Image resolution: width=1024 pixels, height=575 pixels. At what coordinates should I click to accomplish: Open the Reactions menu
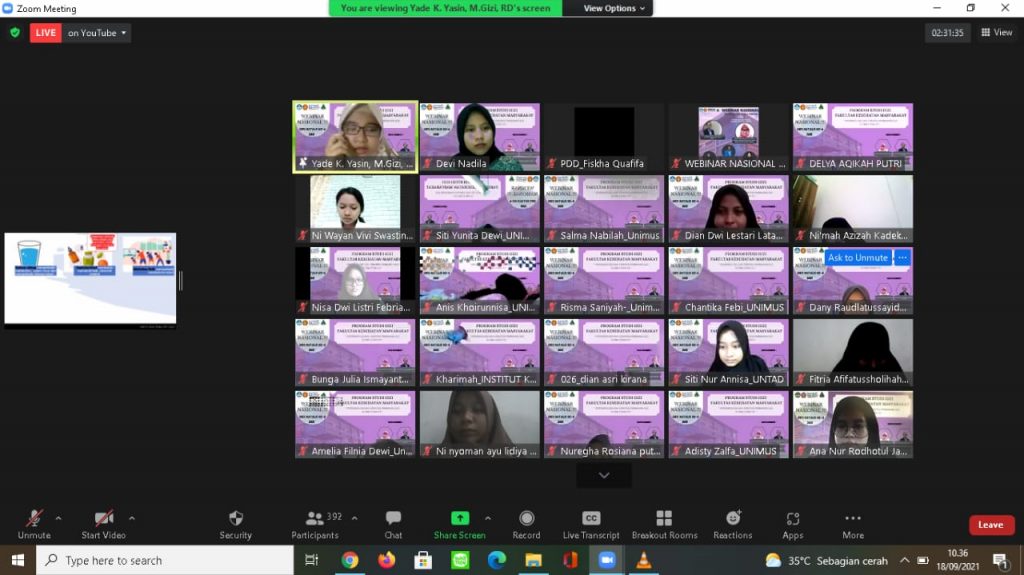click(733, 519)
